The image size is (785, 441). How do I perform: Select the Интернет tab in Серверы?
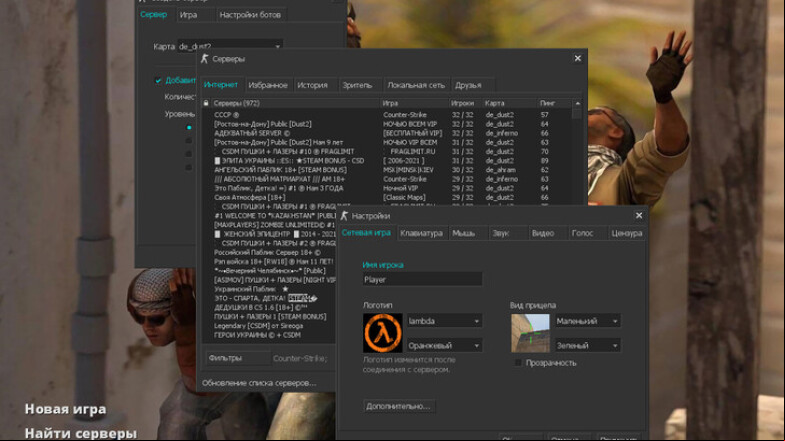(221, 85)
